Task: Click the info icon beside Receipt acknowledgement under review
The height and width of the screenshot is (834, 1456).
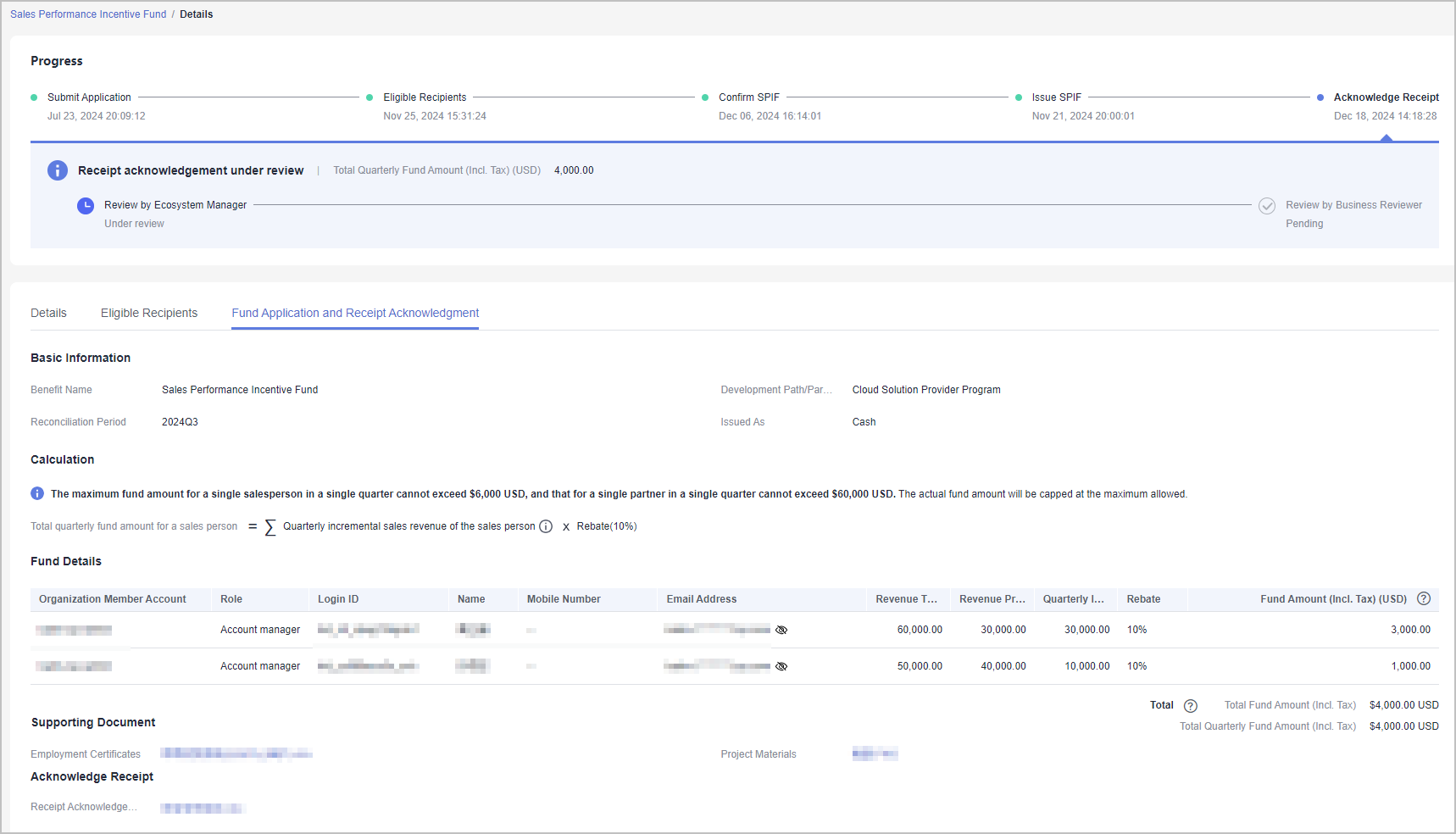Action: 57,170
